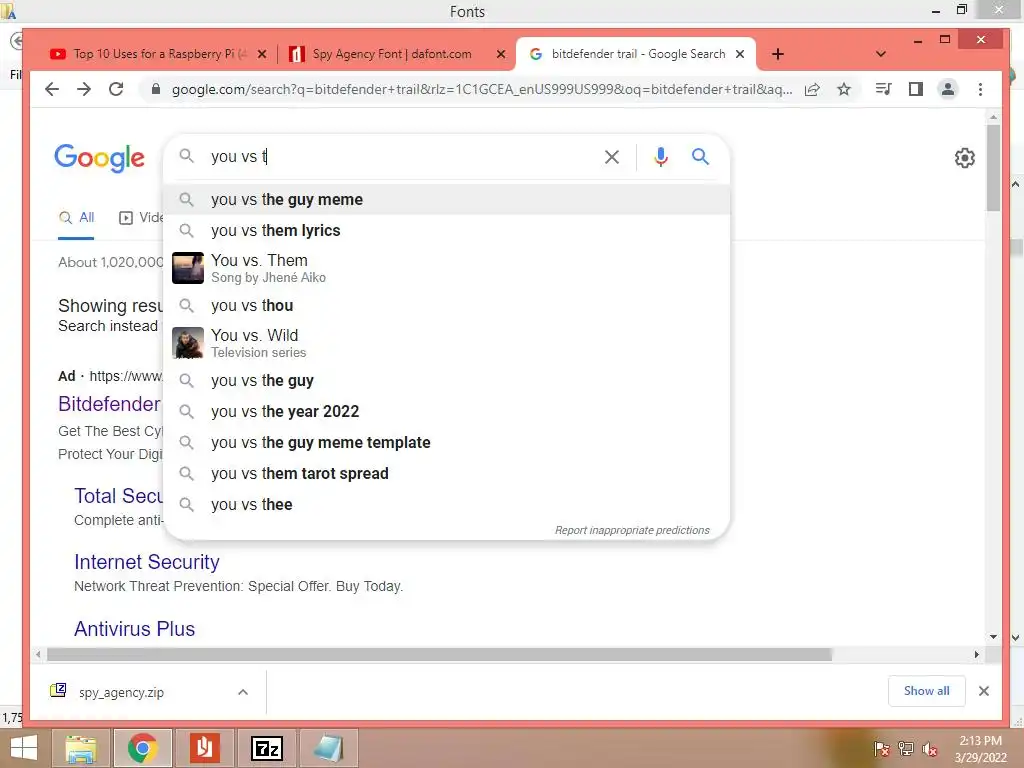Screen dimensions: 1024x768
Task: Choose suggestion 'you vs them lyrics'
Action: pos(447,231)
